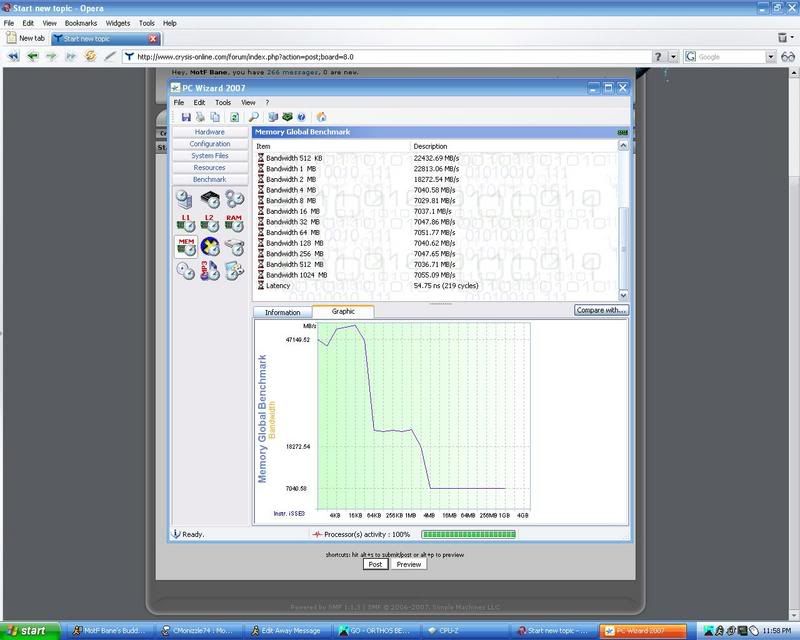Select the Latency row
800x640 pixels.
pos(436,285)
